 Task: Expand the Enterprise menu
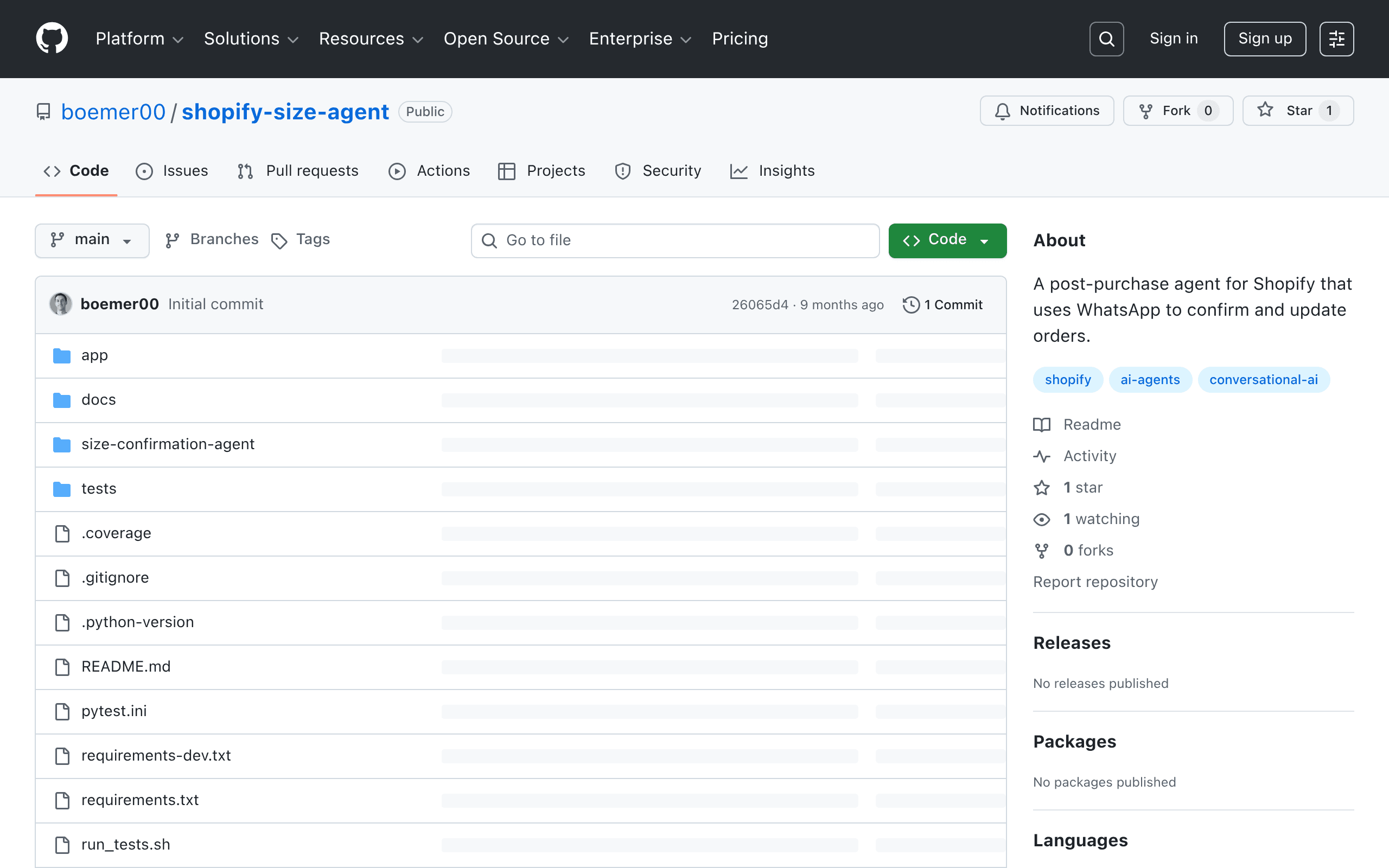tap(640, 39)
